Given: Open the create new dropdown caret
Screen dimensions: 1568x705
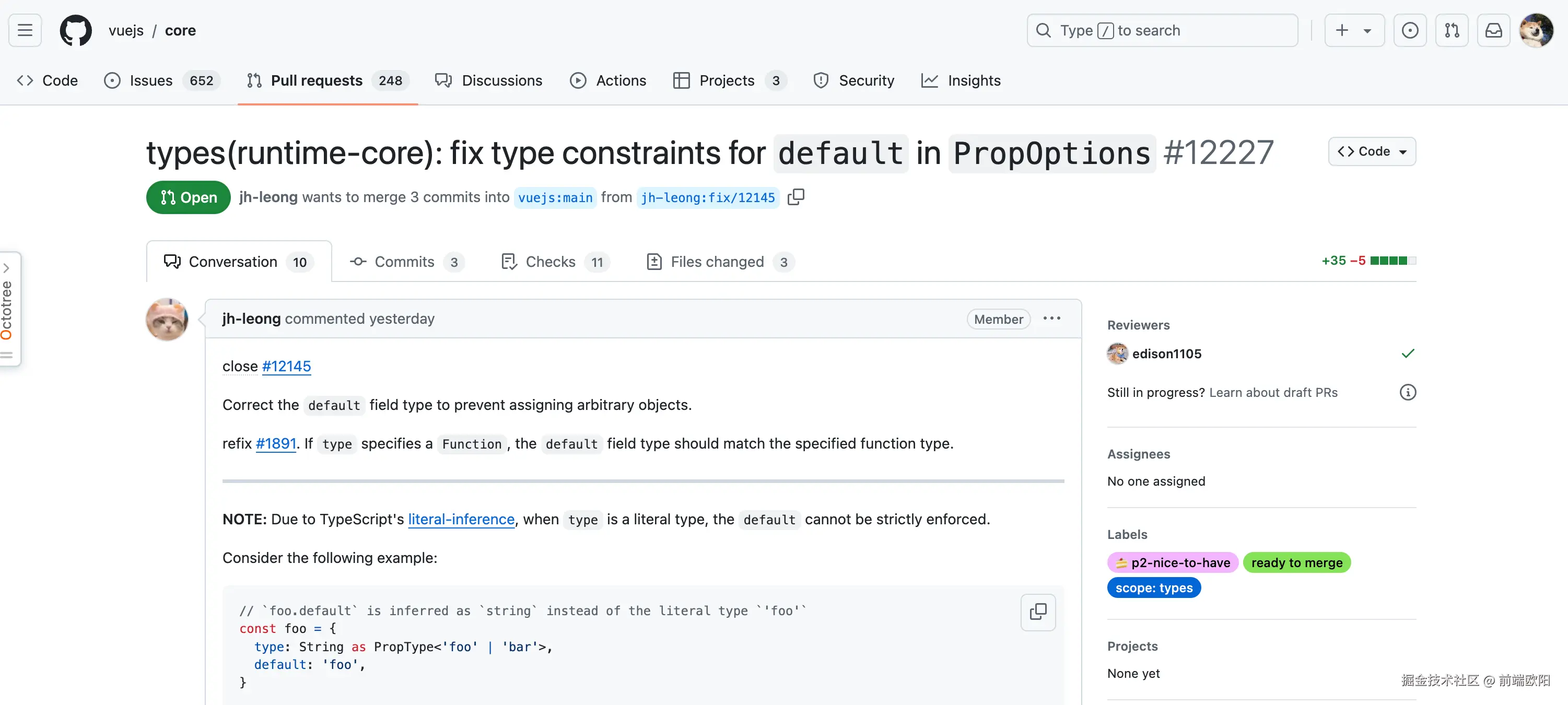Looking at the screenshot, I should click(x=1367, y=30).
